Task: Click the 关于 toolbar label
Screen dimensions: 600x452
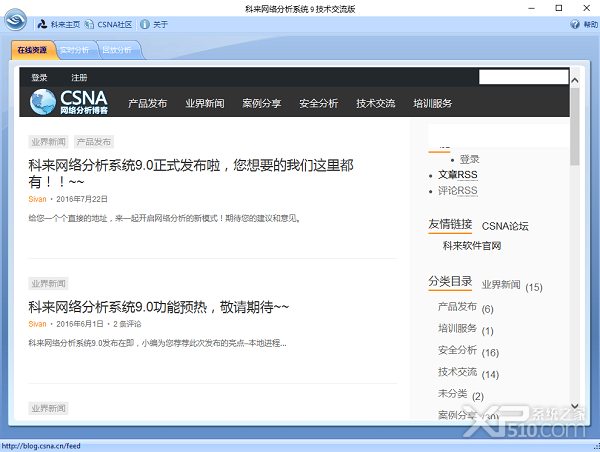Action: pyautogui.click(x=160, y=24)
